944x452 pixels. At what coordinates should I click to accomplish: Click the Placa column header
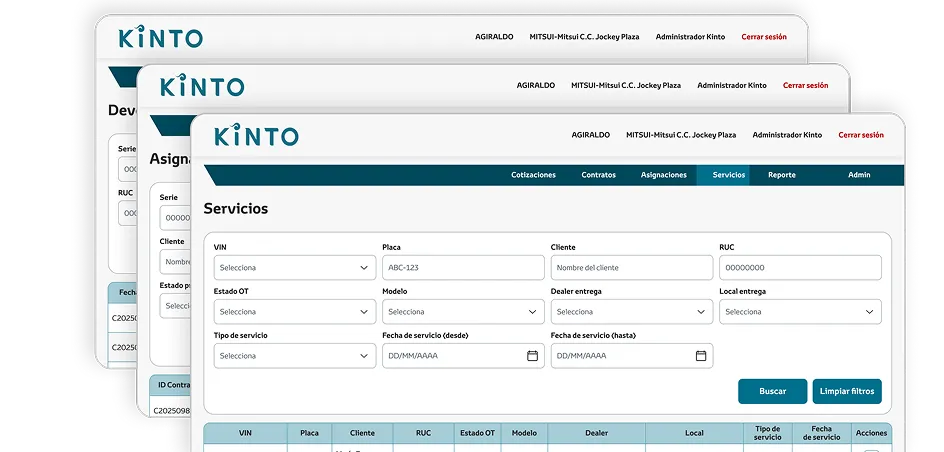point(309,433)
